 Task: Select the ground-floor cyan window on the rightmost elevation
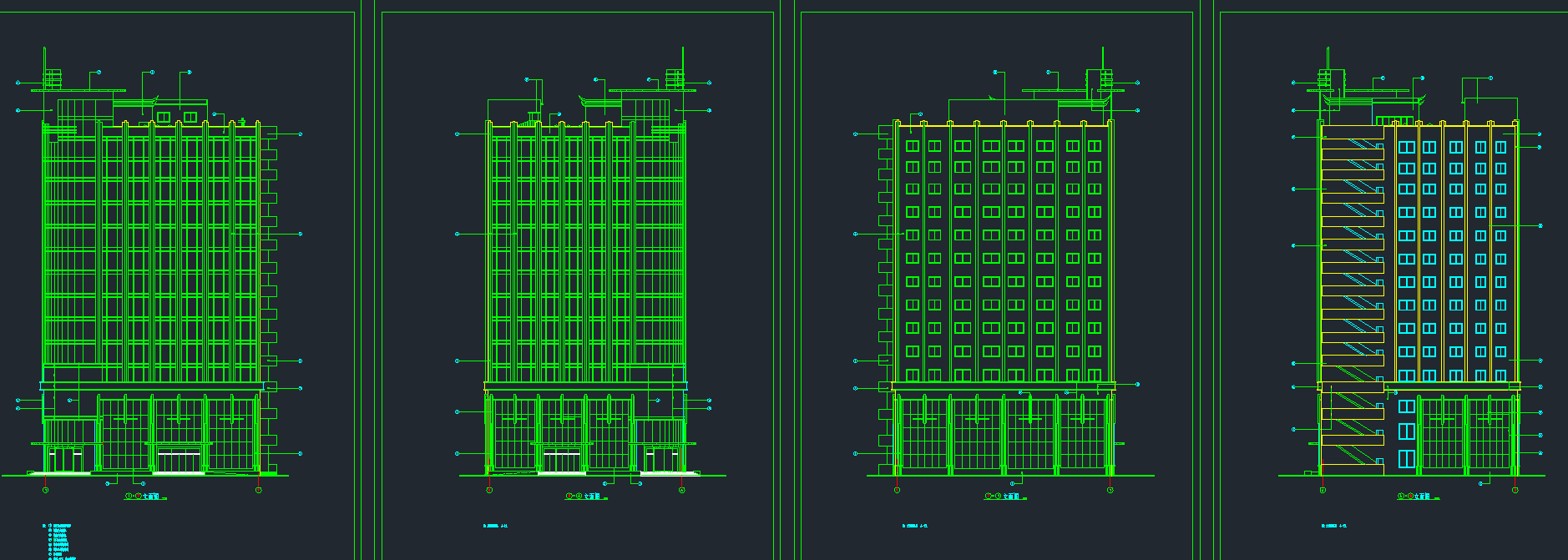coord(1407,459)
